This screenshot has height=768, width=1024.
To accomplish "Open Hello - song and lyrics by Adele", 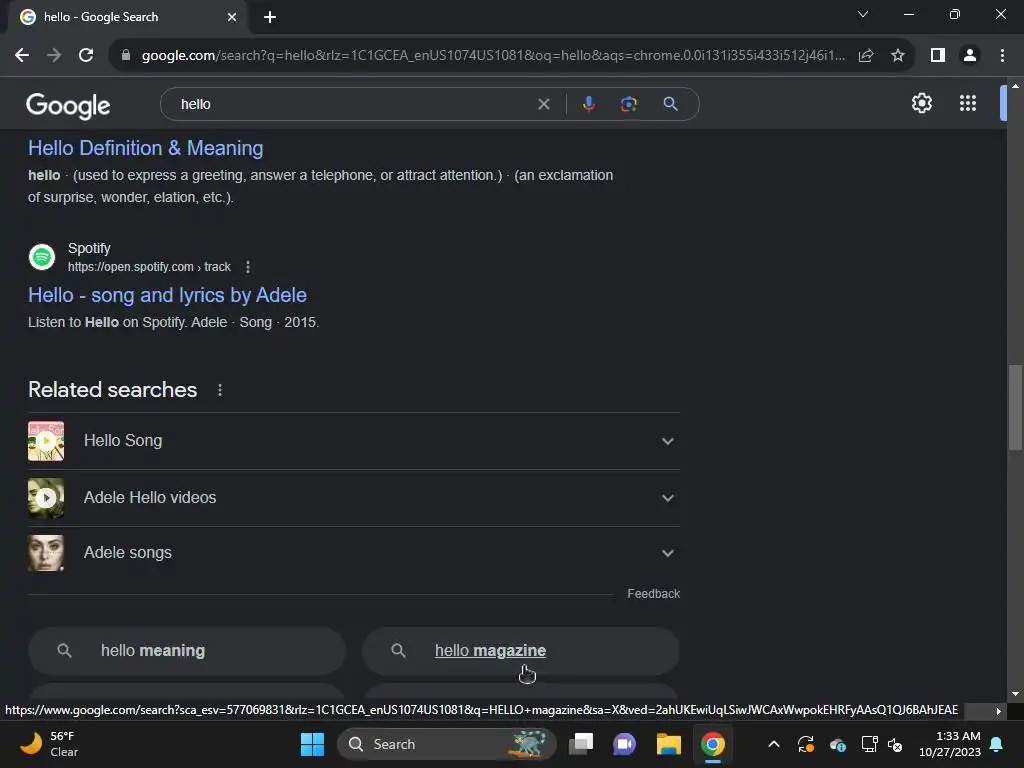I will 167,295.
